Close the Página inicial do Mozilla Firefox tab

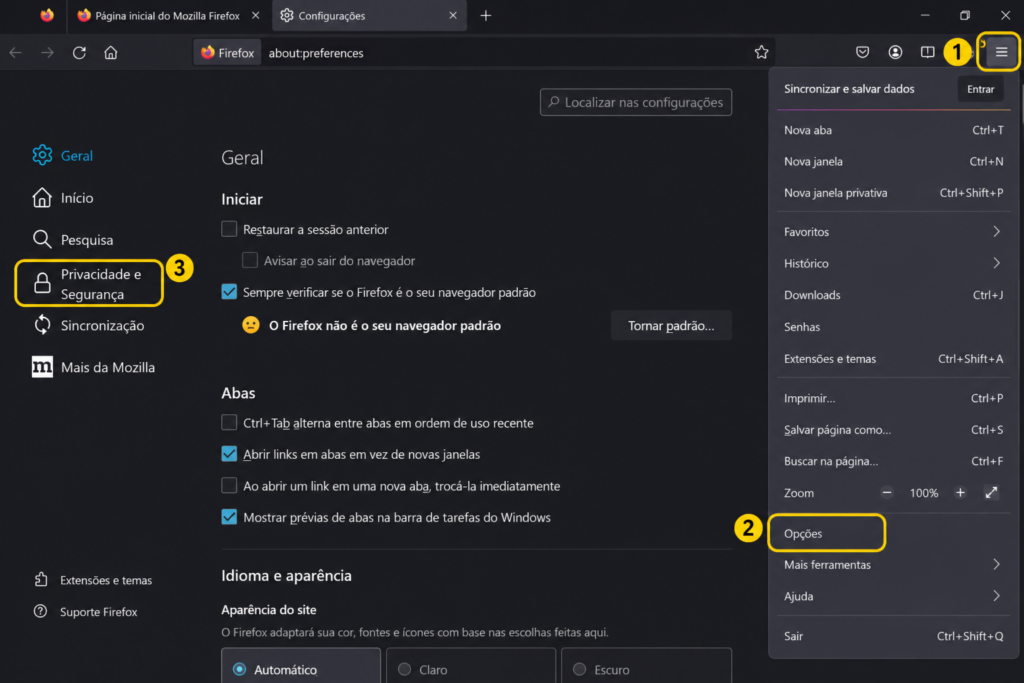pyautogui.click(x=255, y=16)
